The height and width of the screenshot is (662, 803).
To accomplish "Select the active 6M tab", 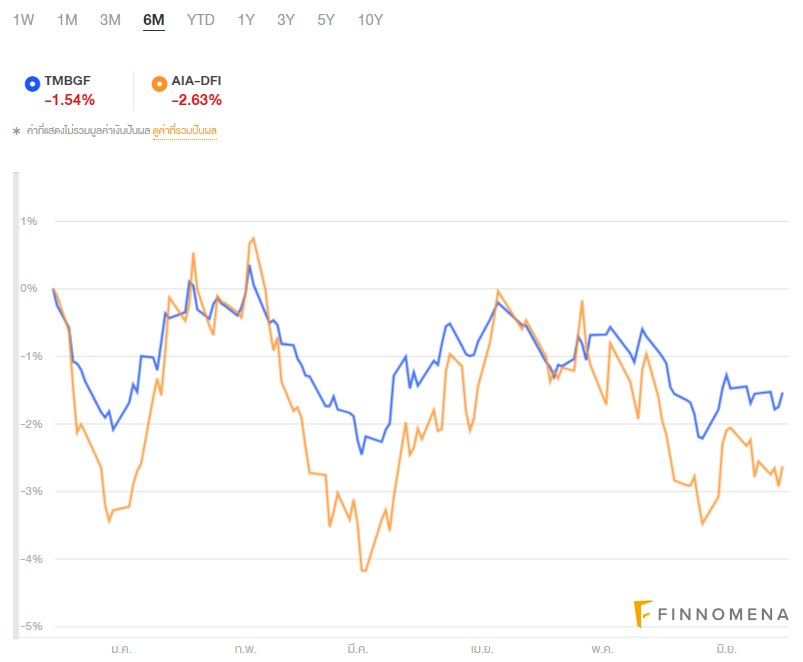I will (x=154, y=20).
